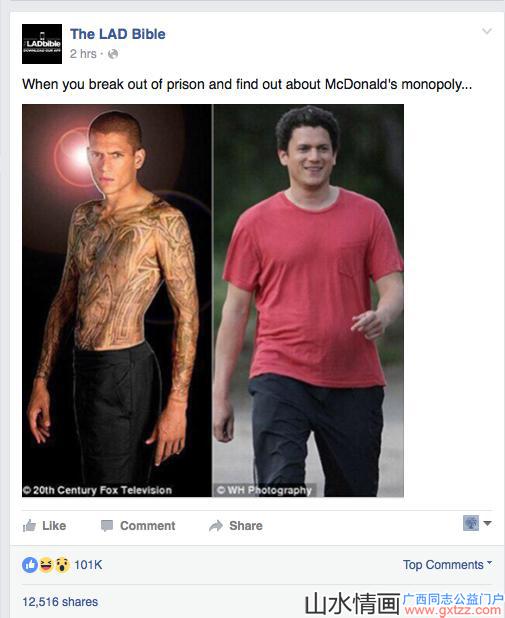Expand the post options chevron
This screenshot has width=505, height=618.
click(487, 31)
